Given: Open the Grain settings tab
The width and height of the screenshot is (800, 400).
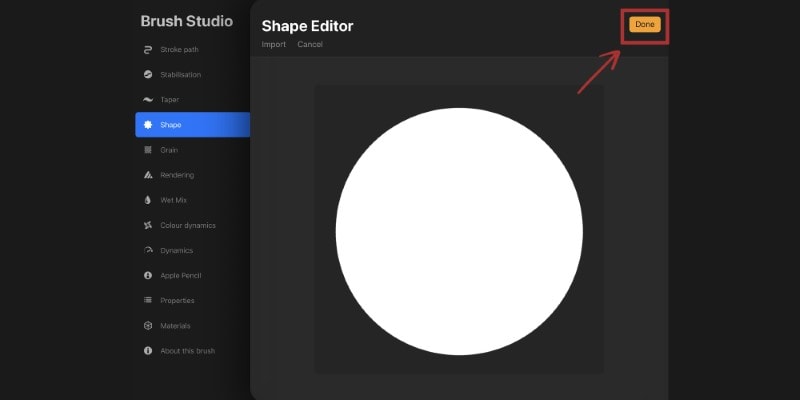Looking at the screenshot, I should click(193, 150).
